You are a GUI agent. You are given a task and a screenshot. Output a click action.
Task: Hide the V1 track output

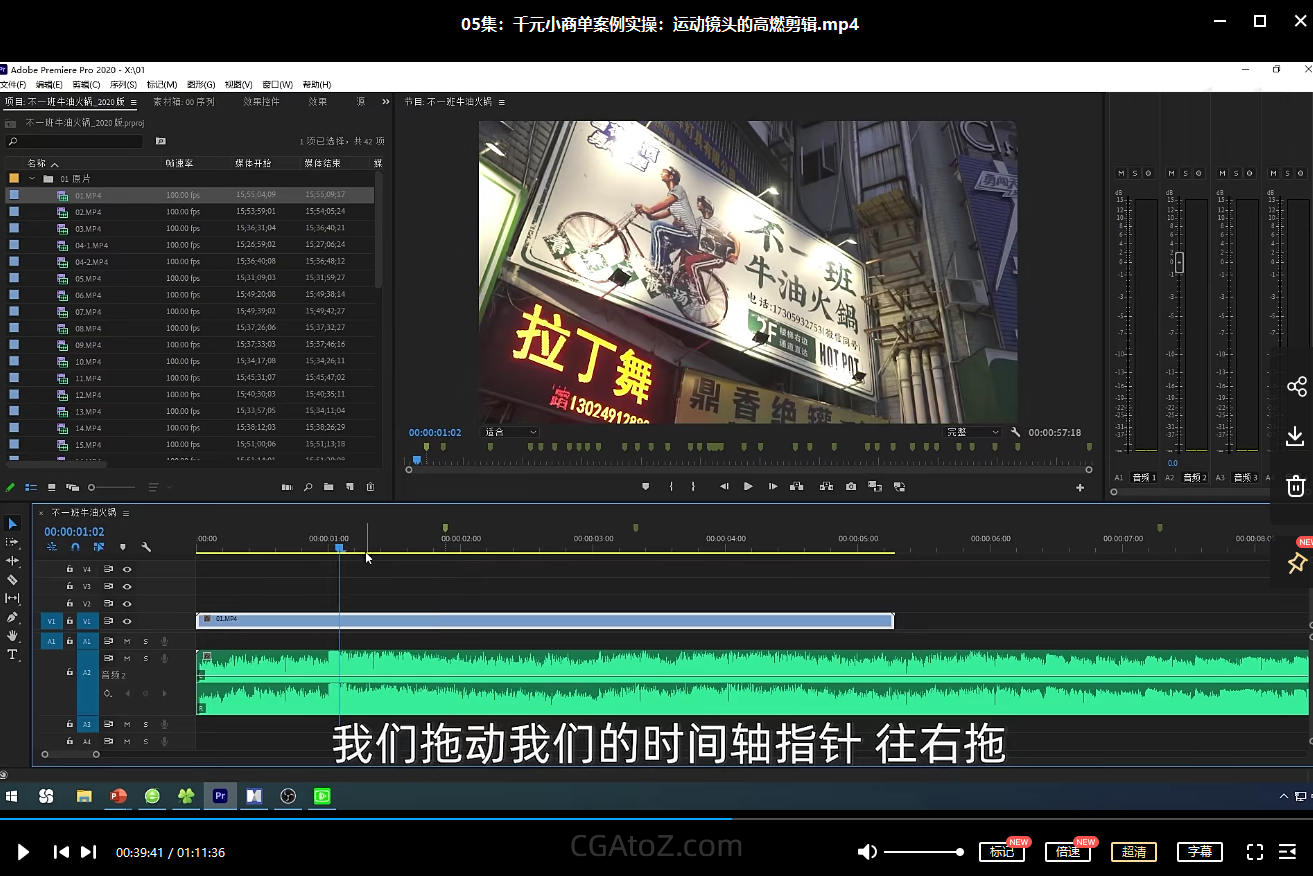[127, 621]
